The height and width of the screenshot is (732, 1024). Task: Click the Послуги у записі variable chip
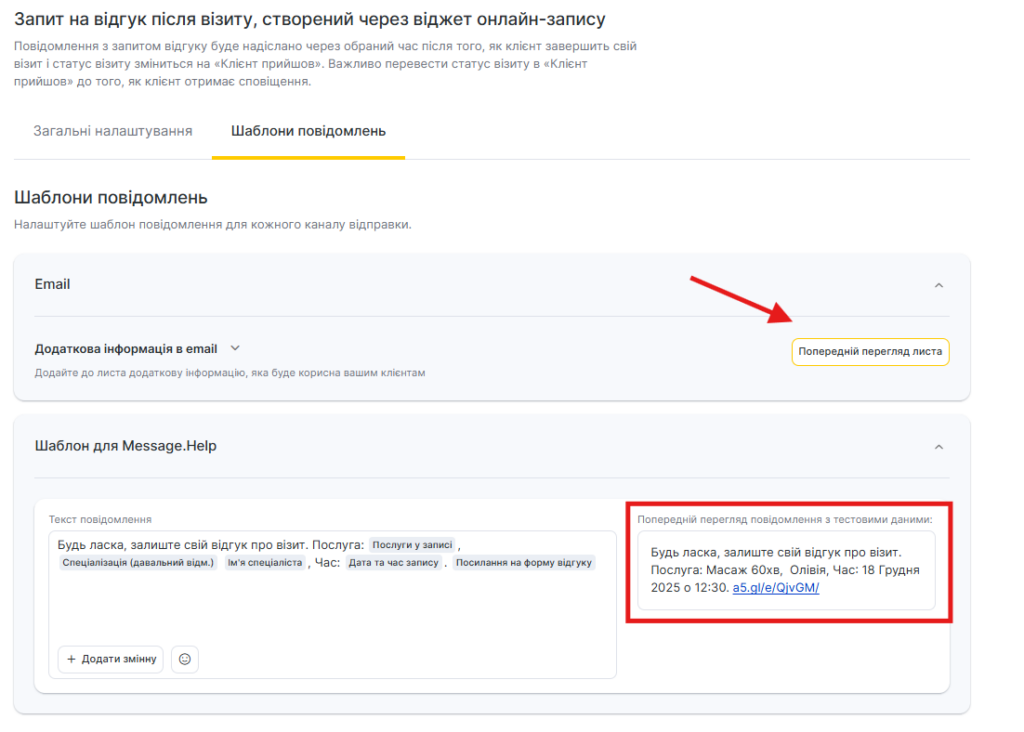(412, 545)
